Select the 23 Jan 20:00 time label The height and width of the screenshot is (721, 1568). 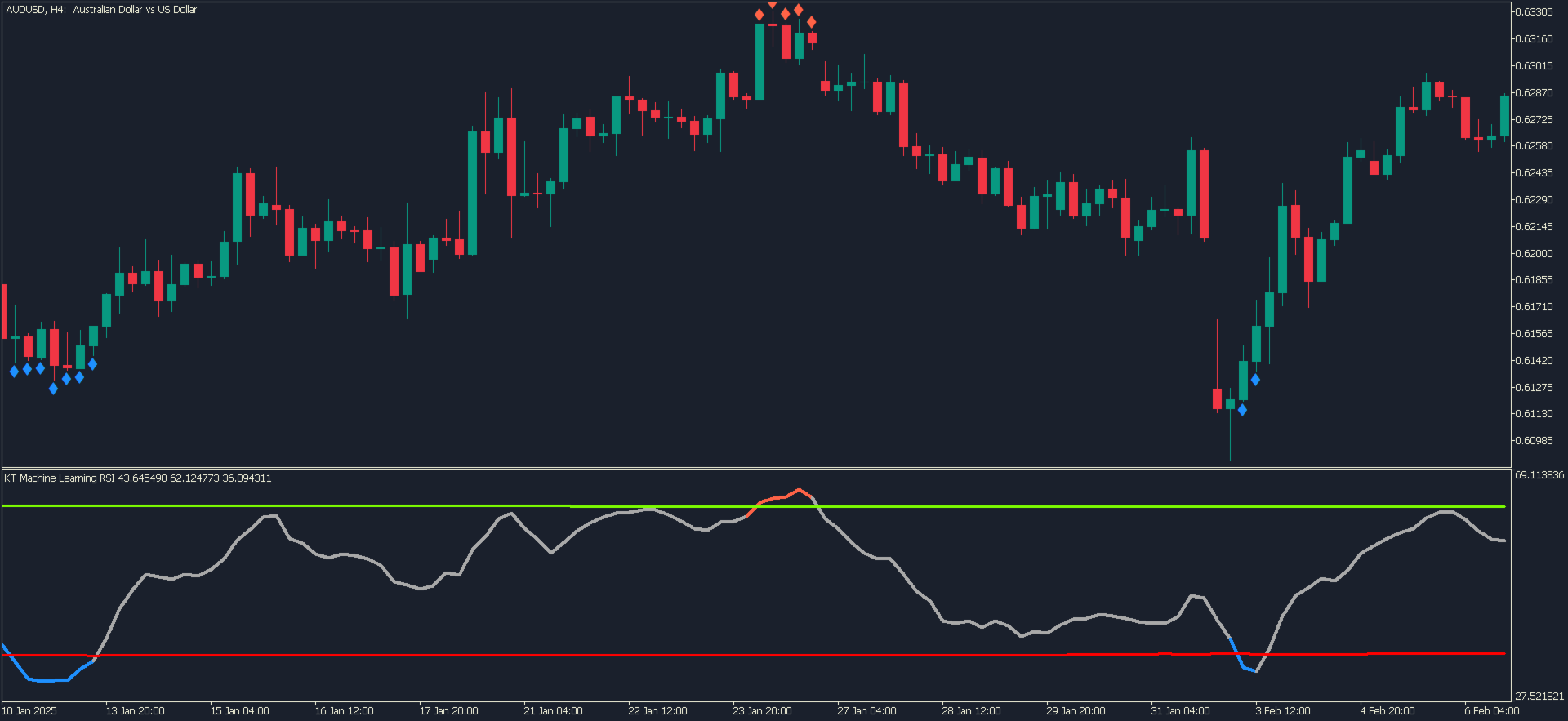(x=763, y=711)
